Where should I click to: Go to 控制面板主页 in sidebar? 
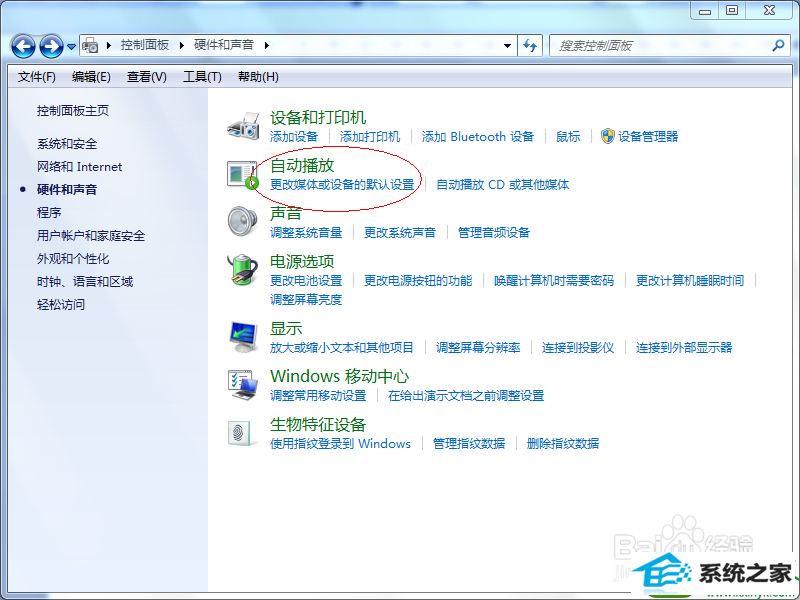73,111
